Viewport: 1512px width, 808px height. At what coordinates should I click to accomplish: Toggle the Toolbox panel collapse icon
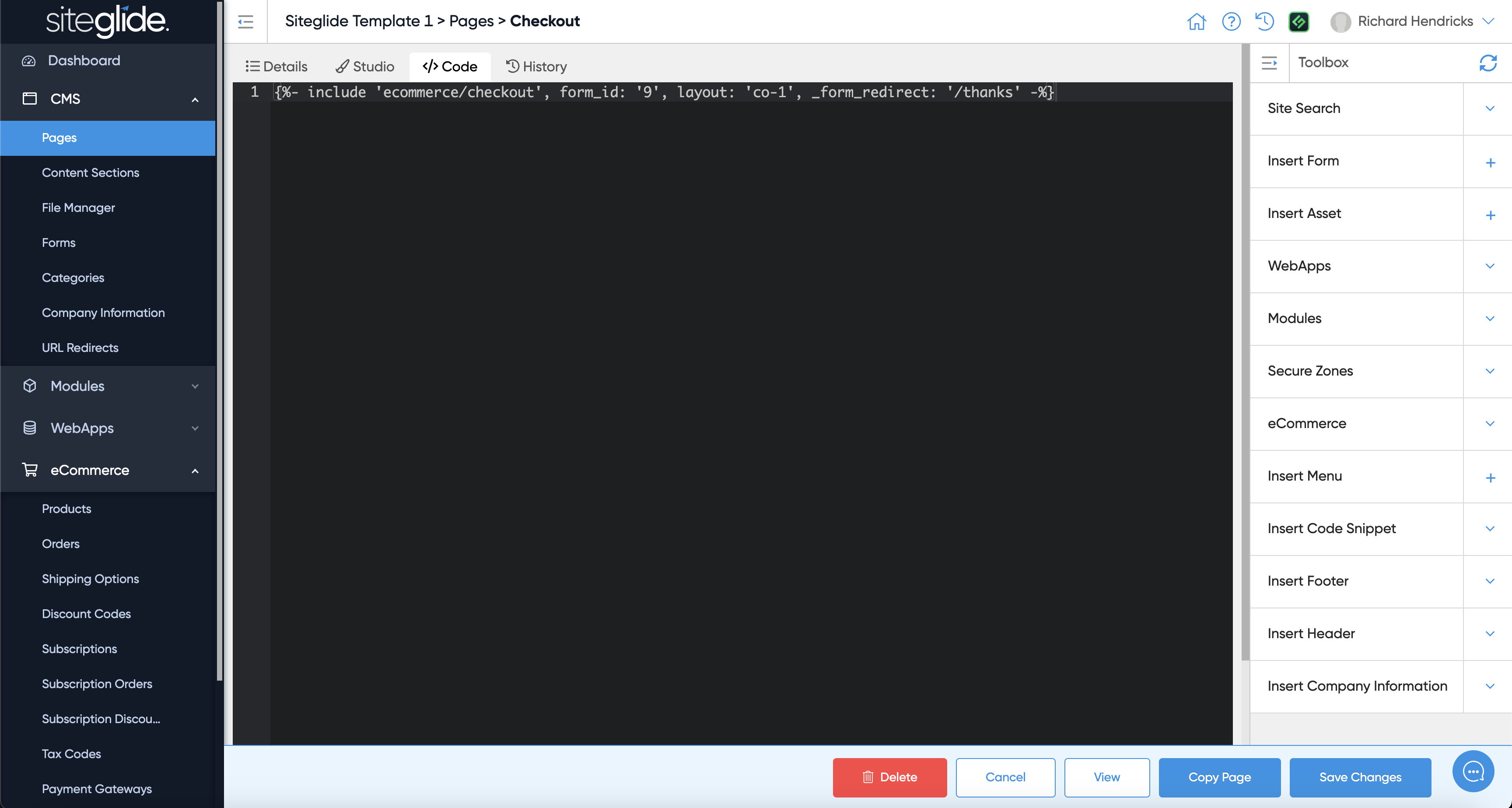(1269, 63)
